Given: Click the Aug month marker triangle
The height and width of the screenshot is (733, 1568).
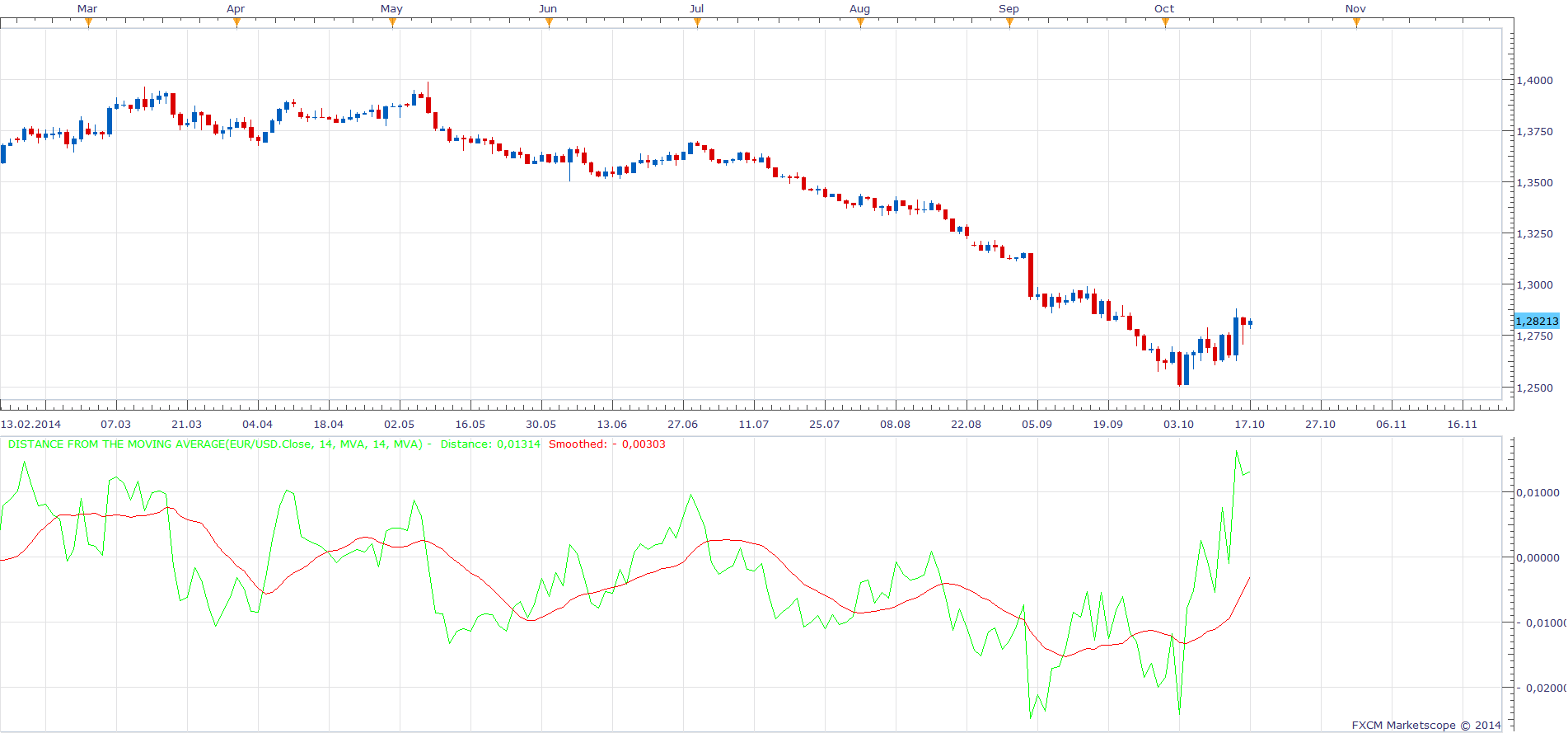Looking at the screenshot, I should coord(860,22).
